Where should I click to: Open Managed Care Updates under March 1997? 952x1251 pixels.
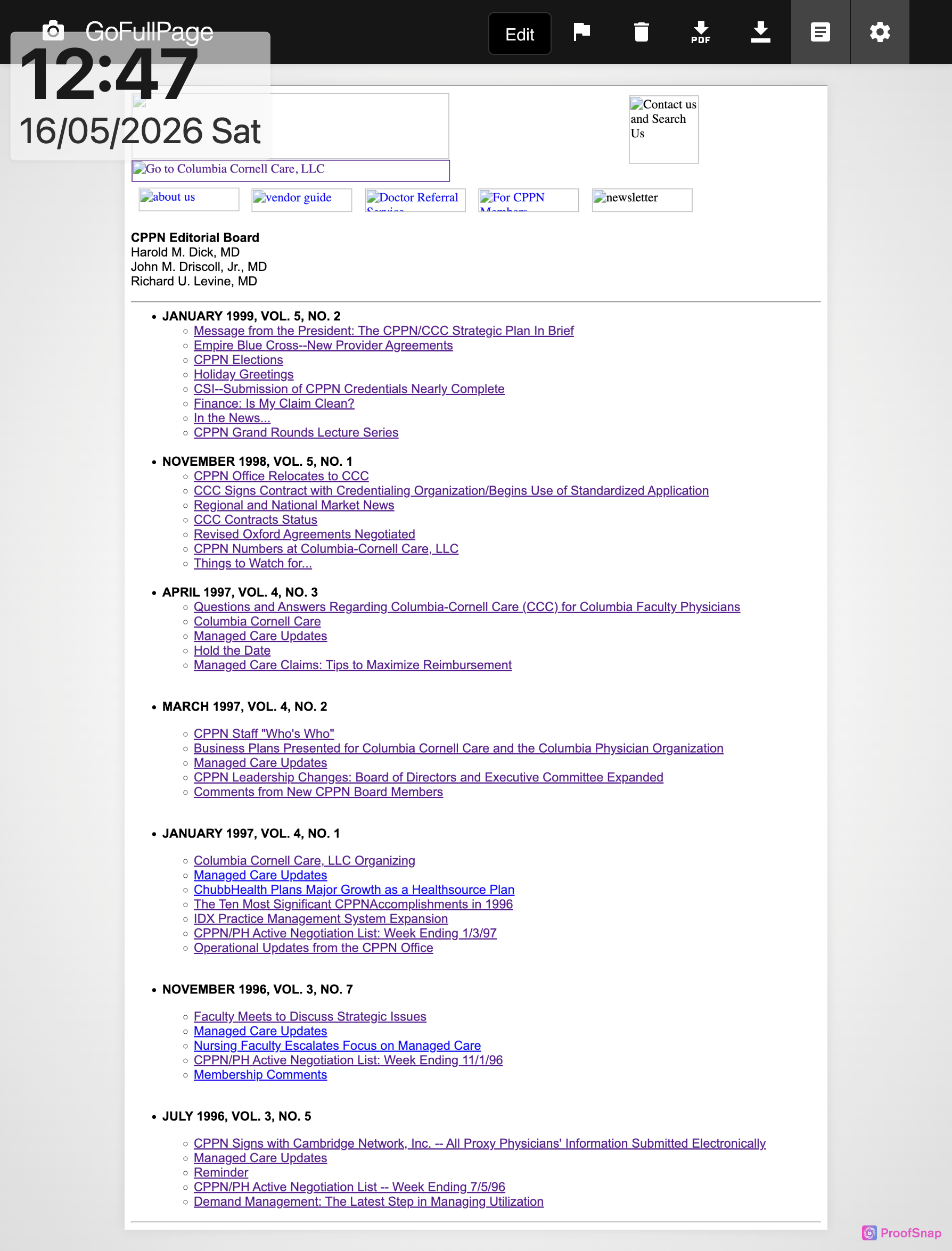point(260,763)
